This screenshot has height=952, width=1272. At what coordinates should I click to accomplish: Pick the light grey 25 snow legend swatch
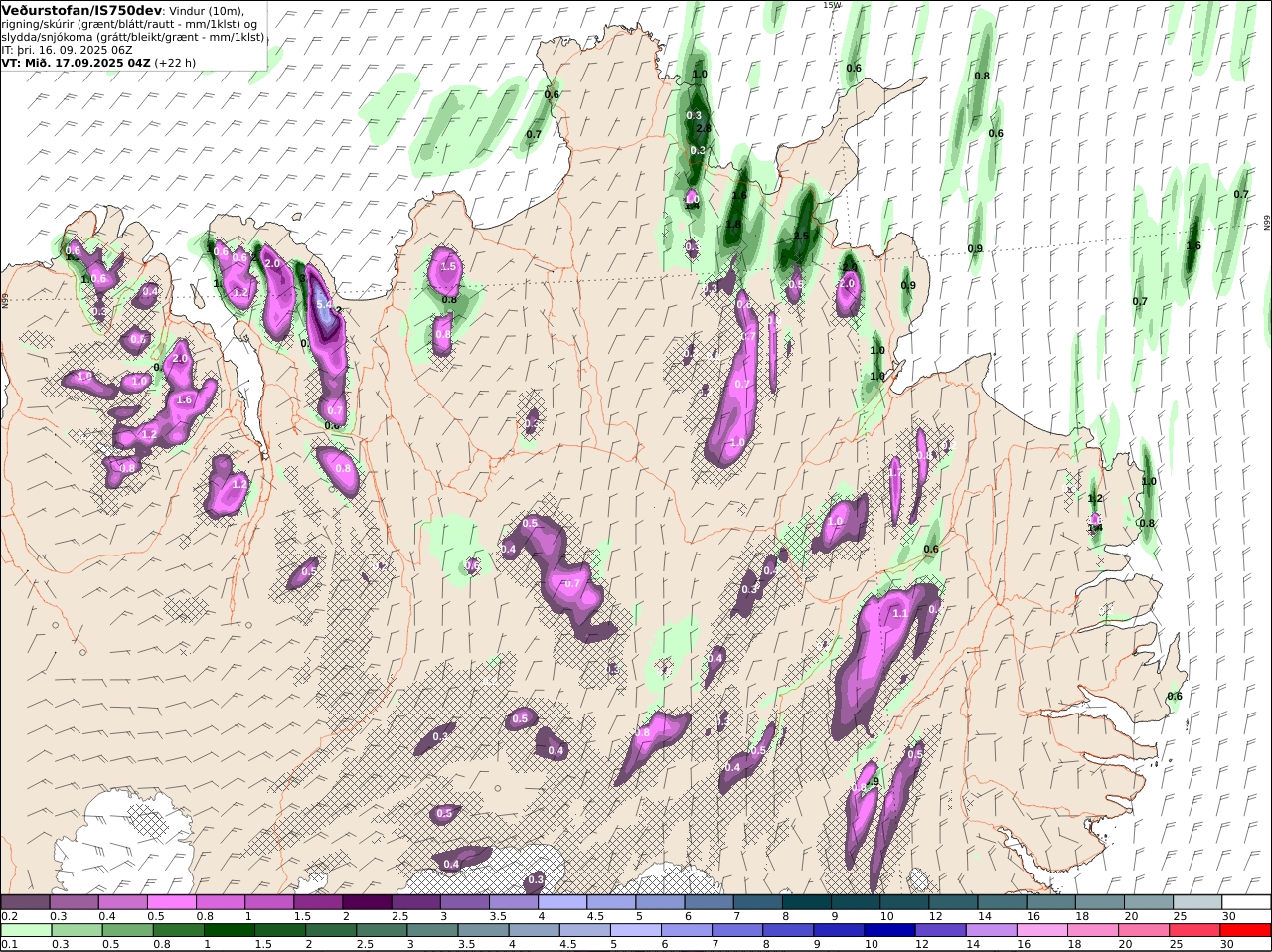click(1197, 902)
